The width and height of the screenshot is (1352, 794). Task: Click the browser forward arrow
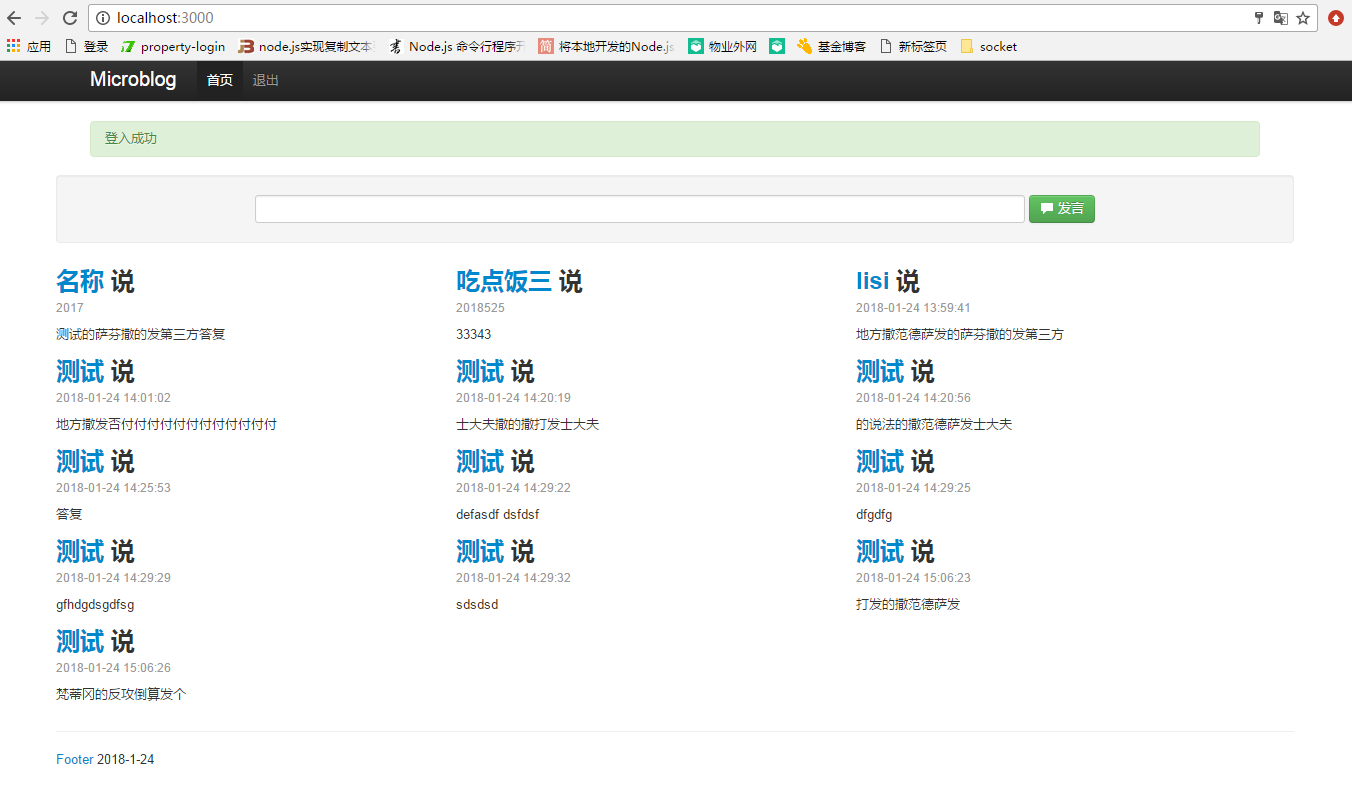[42, 18]
